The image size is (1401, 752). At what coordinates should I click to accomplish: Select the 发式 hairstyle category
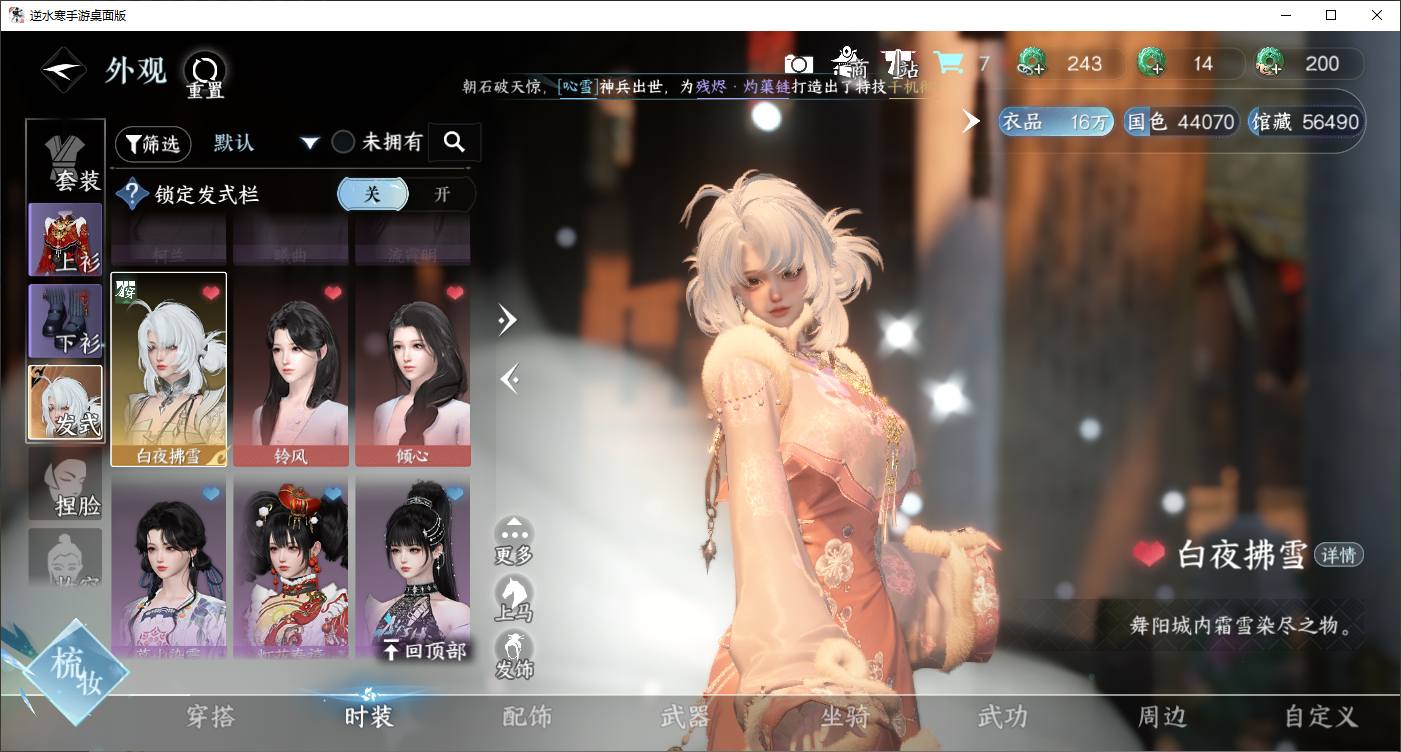(66, 402)
